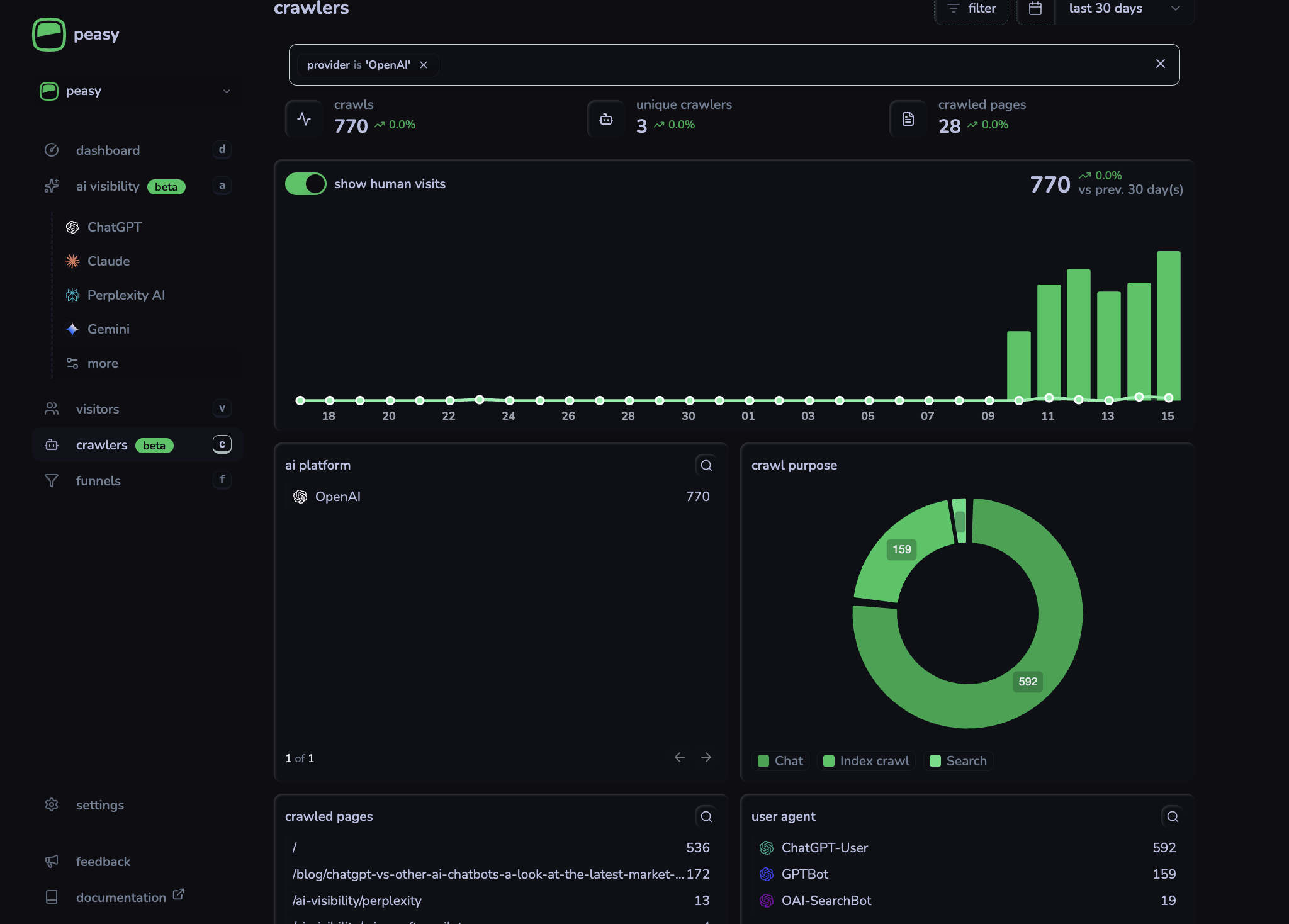1289x924 pixels.
Task: Click the visitors people icon
Action: tap(52, 409)
